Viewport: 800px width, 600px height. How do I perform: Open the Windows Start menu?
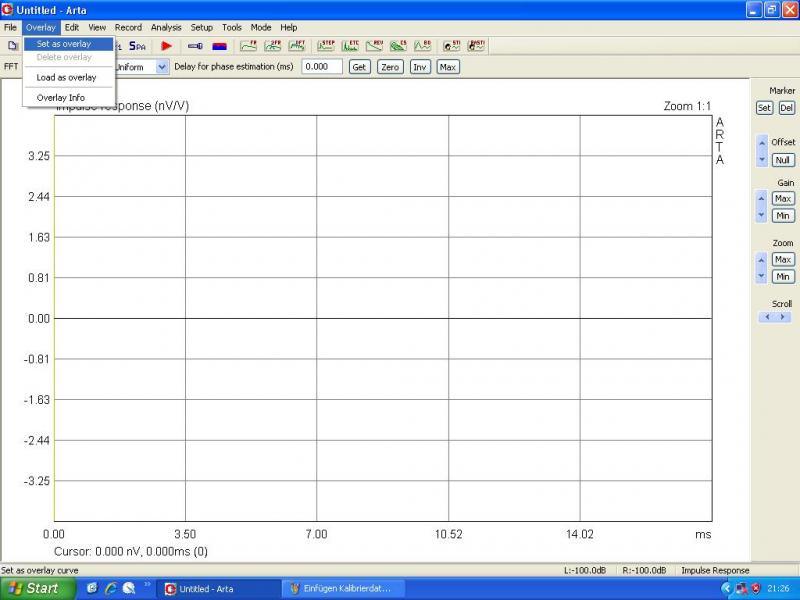(34, 588)
